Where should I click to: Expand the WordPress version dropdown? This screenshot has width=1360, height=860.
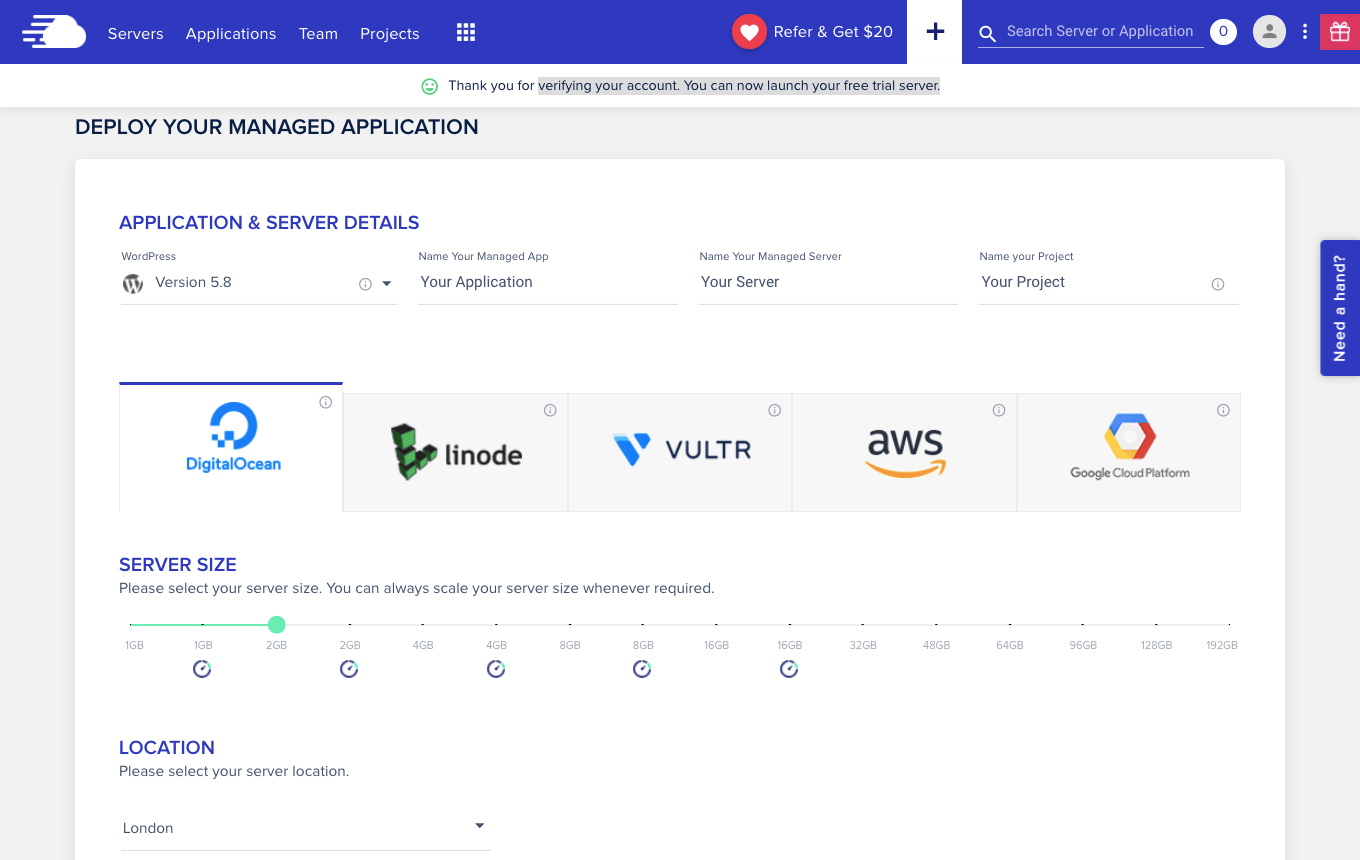[x=387, y=284]
